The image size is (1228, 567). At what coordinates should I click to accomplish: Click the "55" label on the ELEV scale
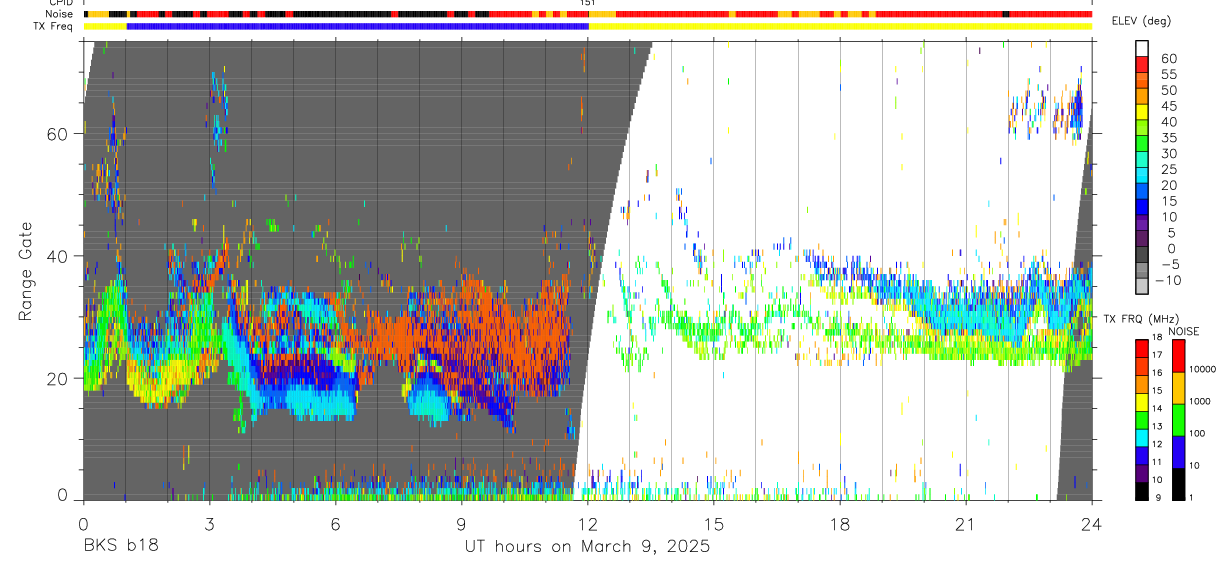[1167, 74]
